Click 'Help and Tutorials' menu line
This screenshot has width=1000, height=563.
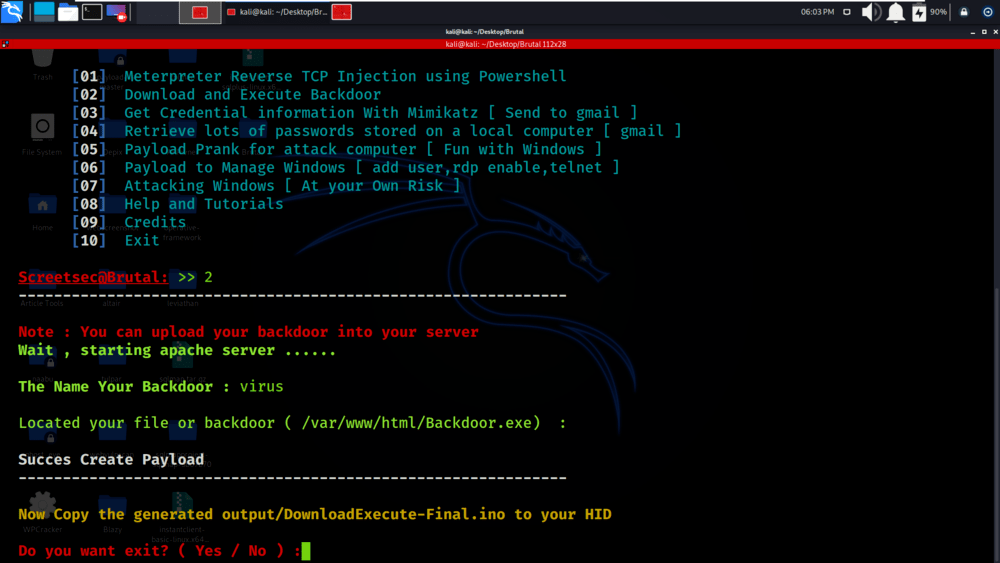[177, 204]
